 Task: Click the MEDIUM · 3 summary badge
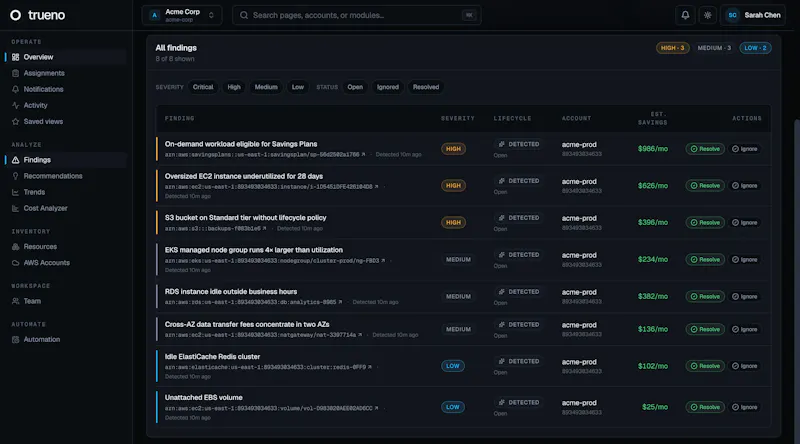714,48
